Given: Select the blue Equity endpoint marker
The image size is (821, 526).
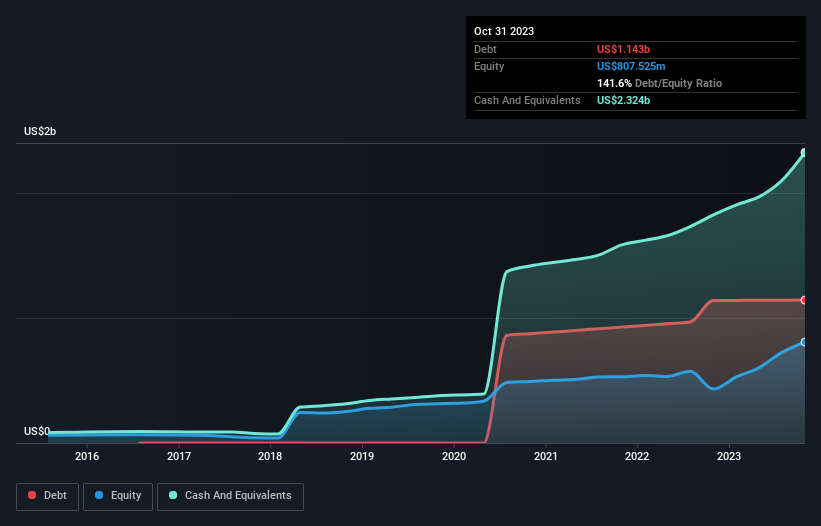Looking at the screenshot, I should point(804,342).
